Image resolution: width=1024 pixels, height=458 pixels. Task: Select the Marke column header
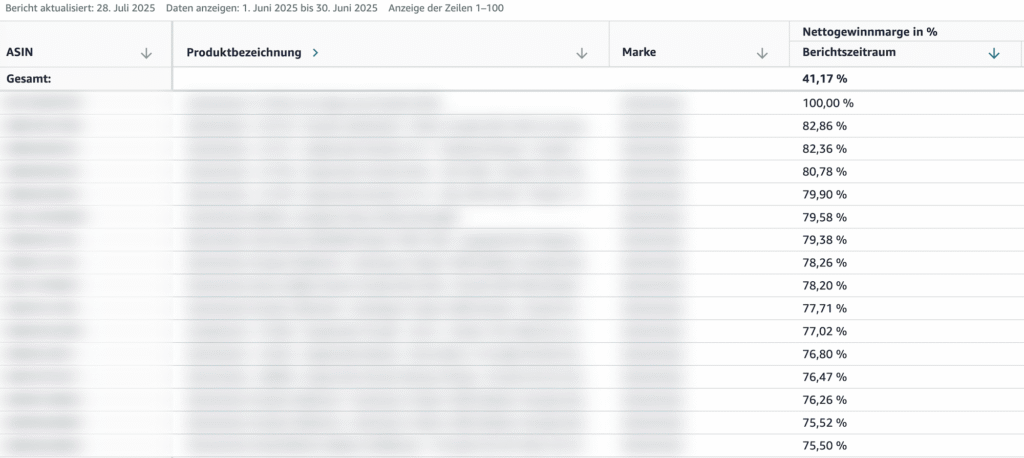[x=639, y=53]
